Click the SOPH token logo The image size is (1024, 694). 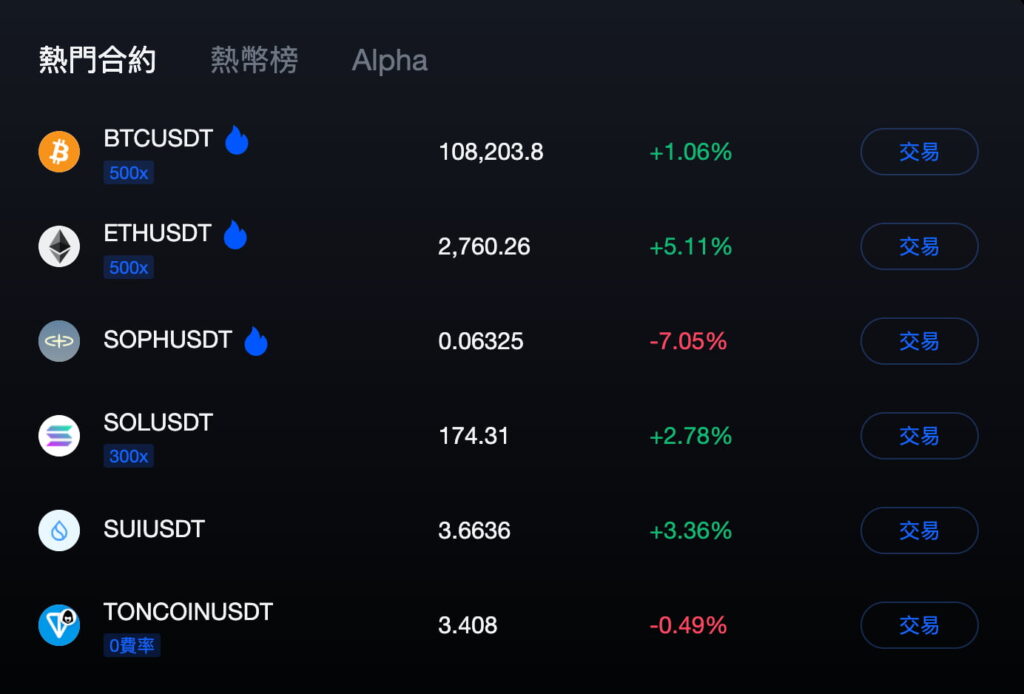coord(59,341)
